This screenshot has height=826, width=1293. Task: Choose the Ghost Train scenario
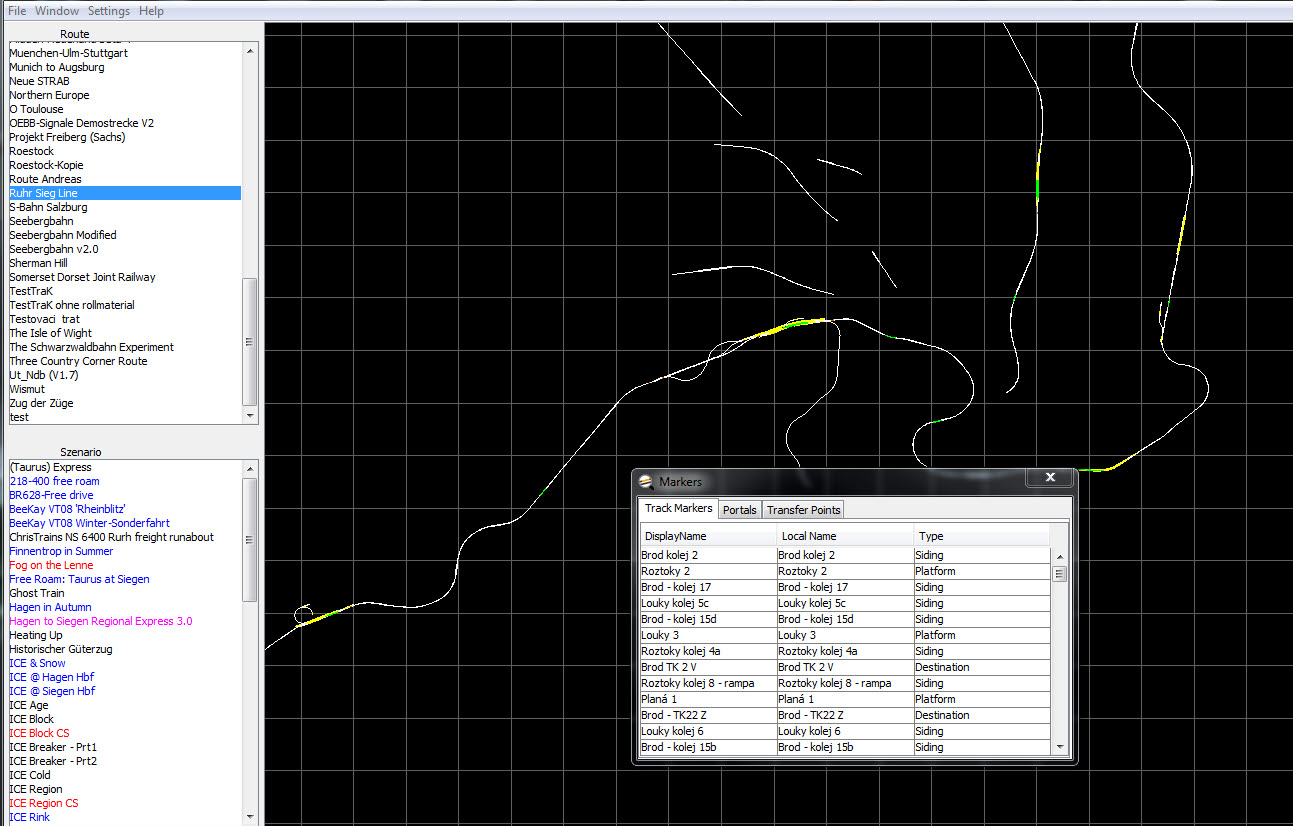(x=37, y=593)
